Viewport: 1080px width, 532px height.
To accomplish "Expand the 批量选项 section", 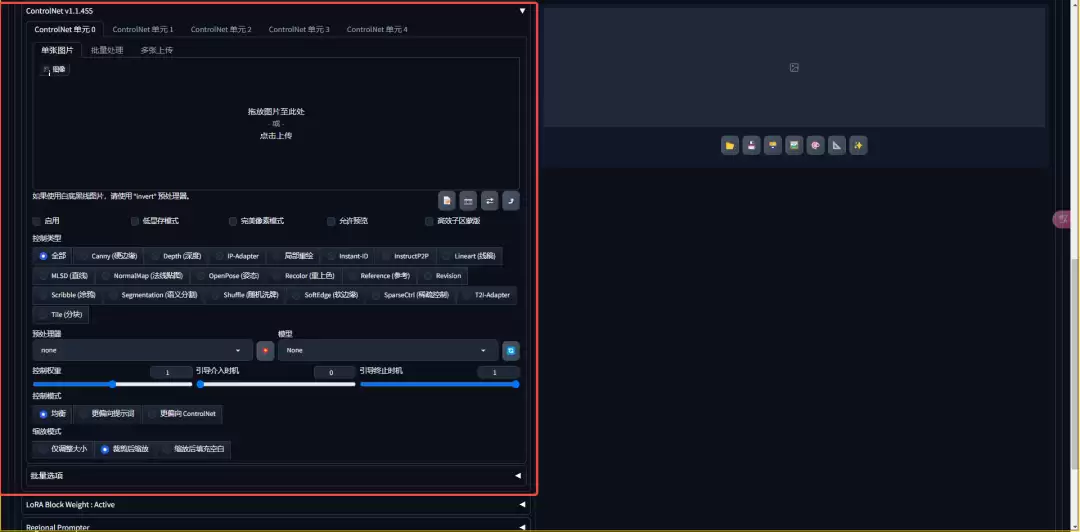I will [x=276, y=475].
